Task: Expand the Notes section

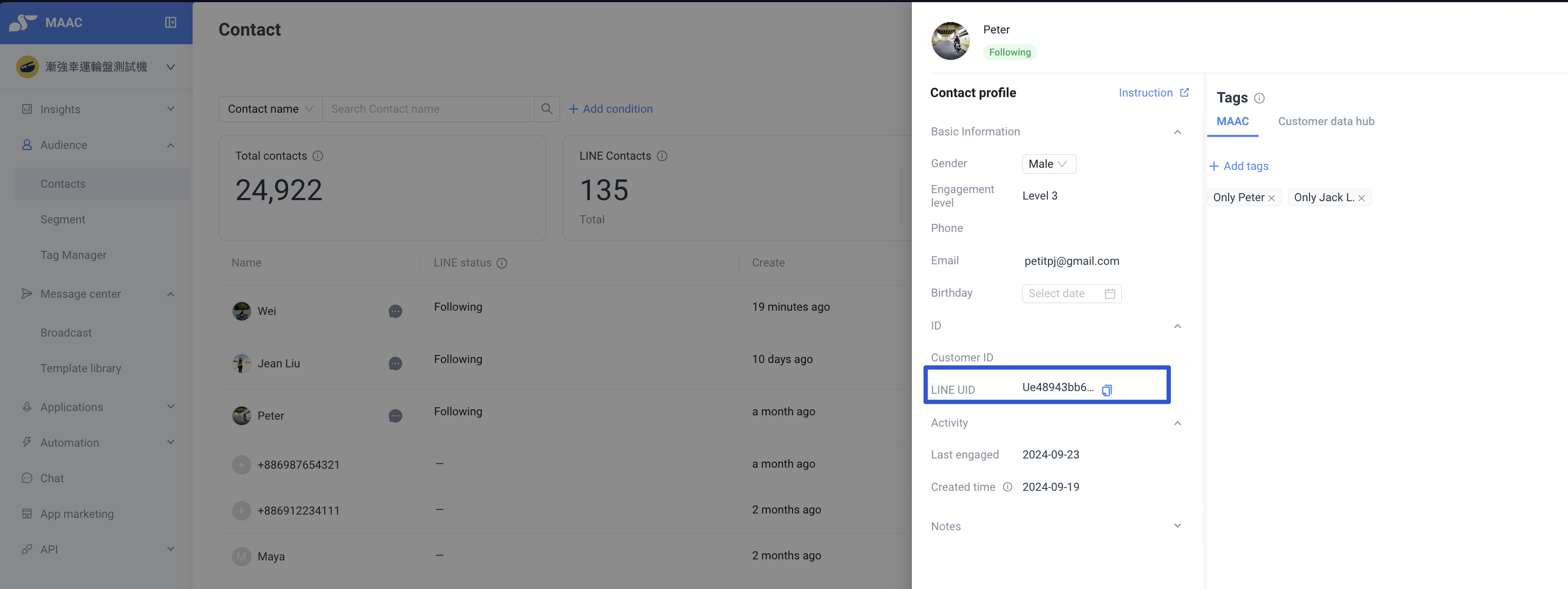Action: (1177, 526)
